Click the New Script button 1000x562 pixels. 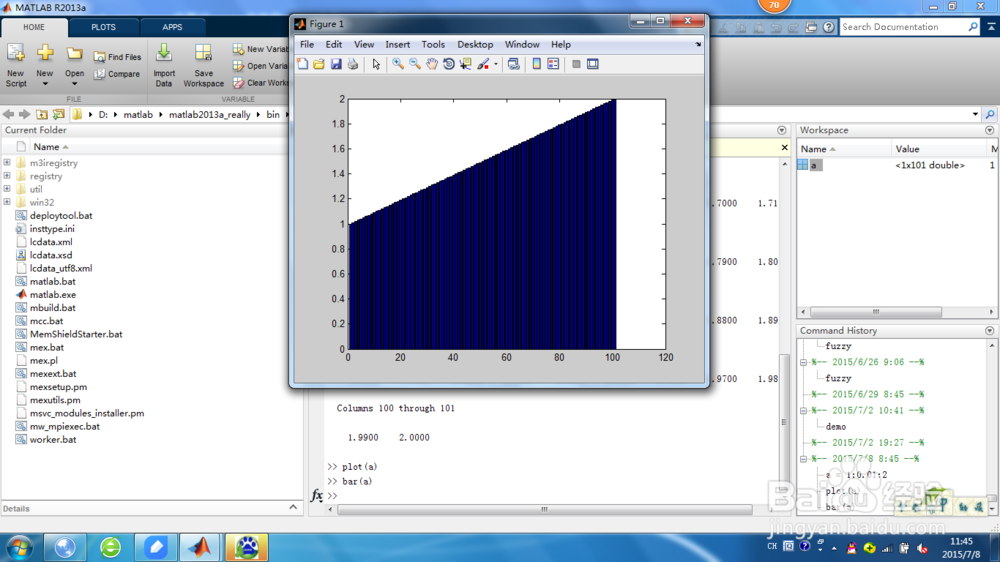(x=16, y=66)
